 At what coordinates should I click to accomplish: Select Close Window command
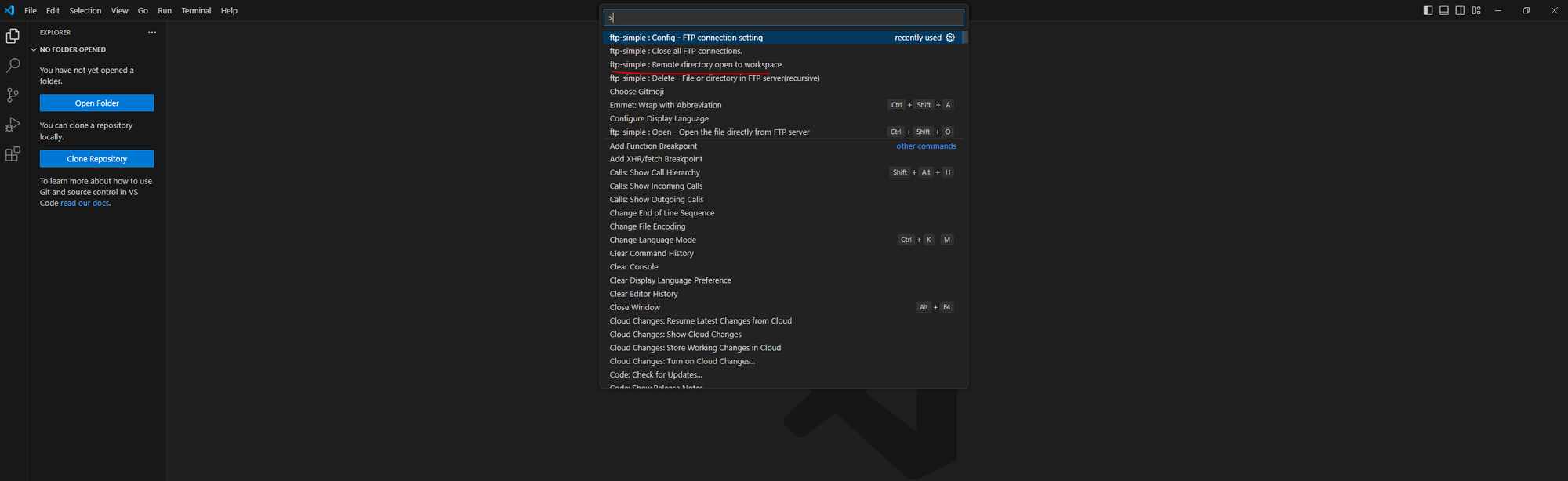click(782, 307)
